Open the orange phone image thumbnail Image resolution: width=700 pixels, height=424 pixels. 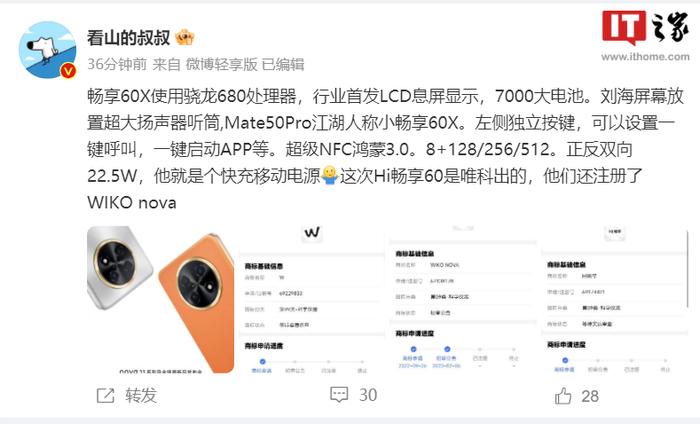point(161,299)
